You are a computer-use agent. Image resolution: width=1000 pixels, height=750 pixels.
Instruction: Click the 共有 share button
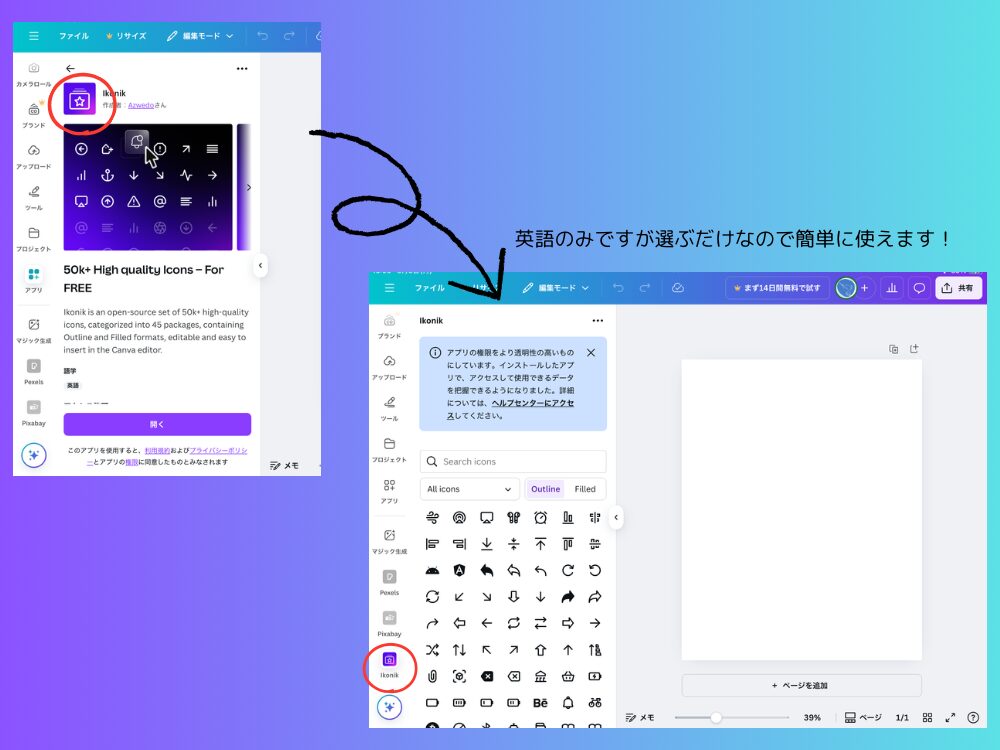pyautogui.click(x=958, y=288)
